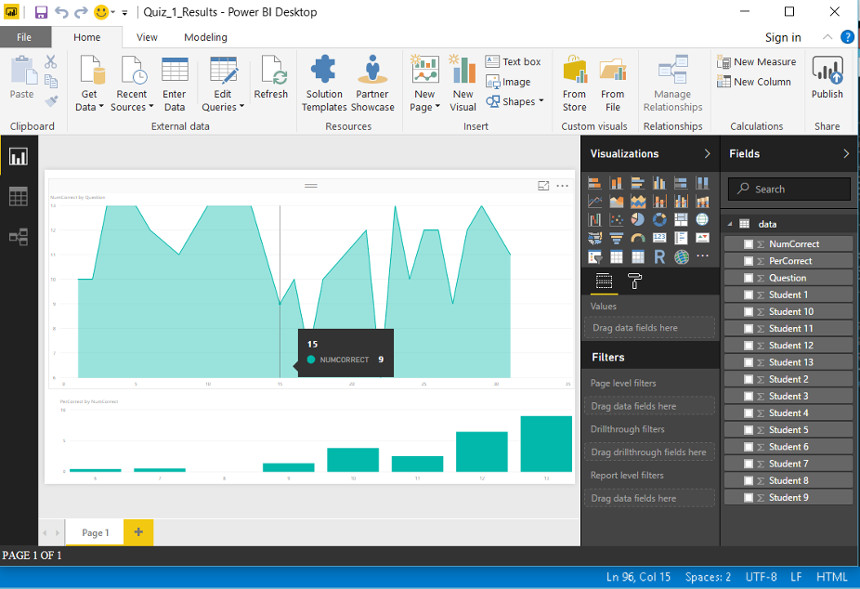Image resolution: width=860 pixels, height=589 pixels.
Task: Insert a New Visual
Action: pyautogui.click(x=463, y=84)
